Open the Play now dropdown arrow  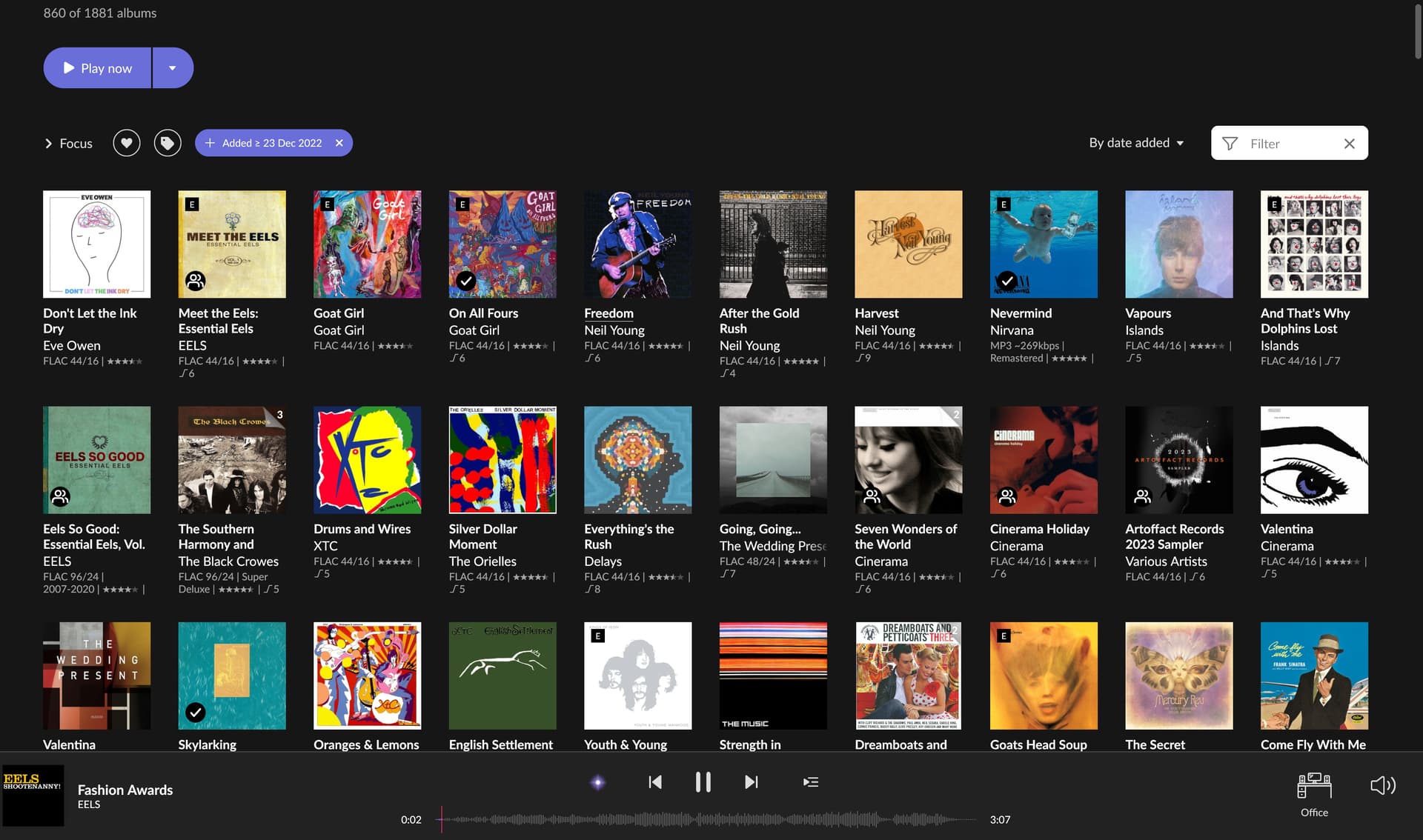[173, 68]
